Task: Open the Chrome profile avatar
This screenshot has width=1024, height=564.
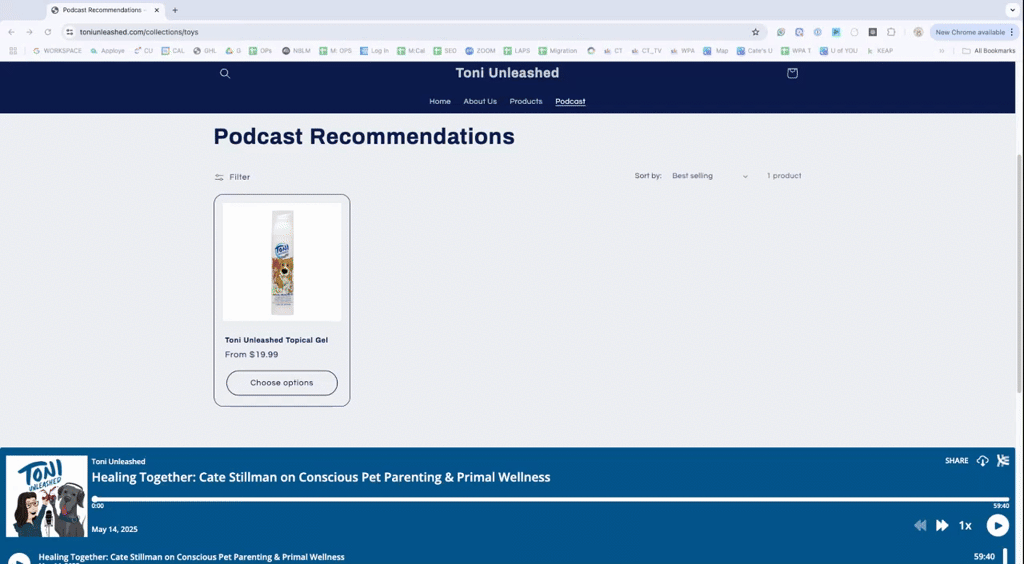Action: pyautogui.click(x=918, y=32)
